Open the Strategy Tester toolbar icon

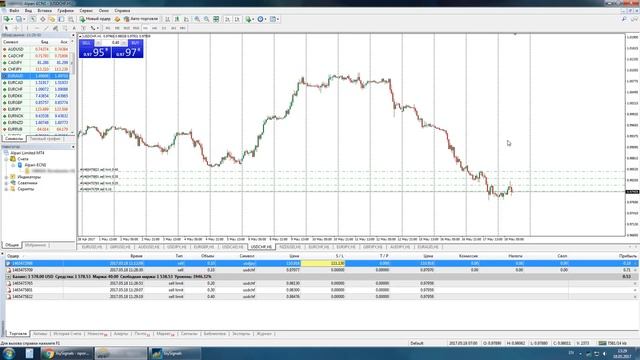pyautogui.click(x=71, y=19)
